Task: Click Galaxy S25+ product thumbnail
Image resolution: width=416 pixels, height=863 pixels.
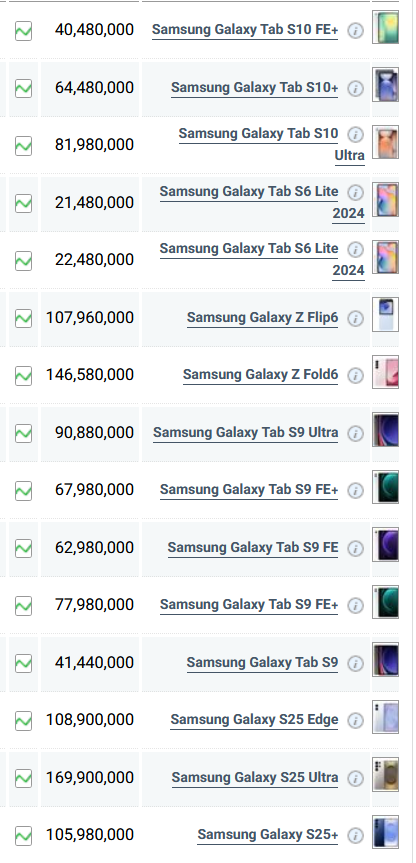Action: coord(385,831)
